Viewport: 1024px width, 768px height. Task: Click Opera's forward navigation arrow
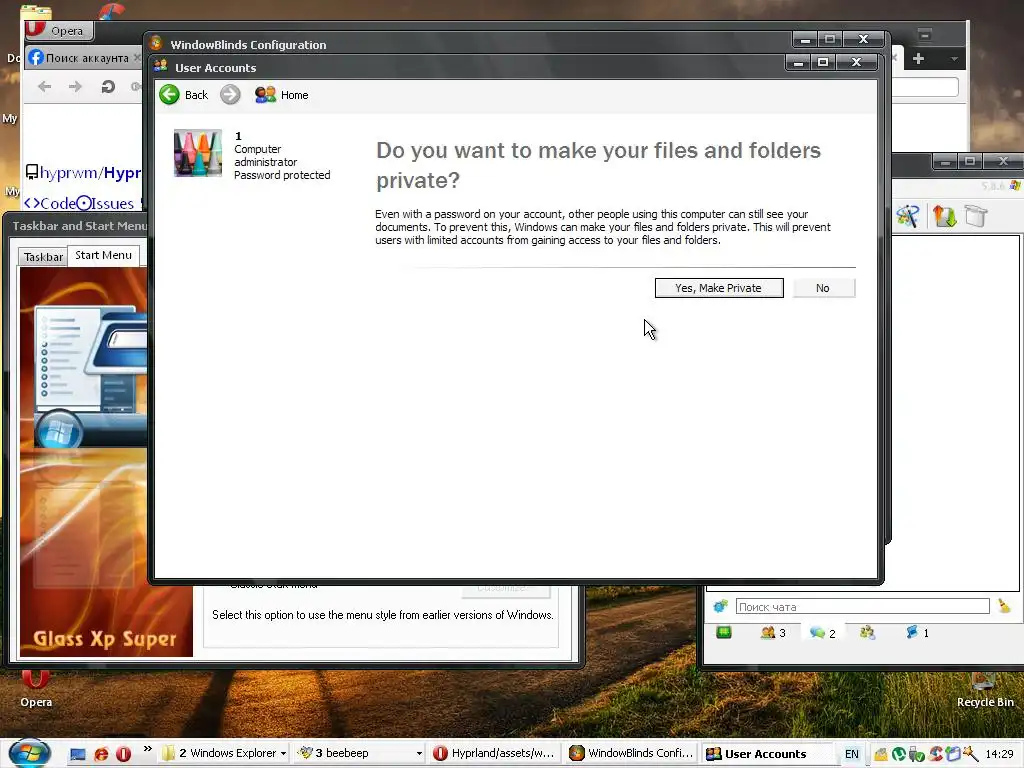pyautogui.click(x=76, y=86)
